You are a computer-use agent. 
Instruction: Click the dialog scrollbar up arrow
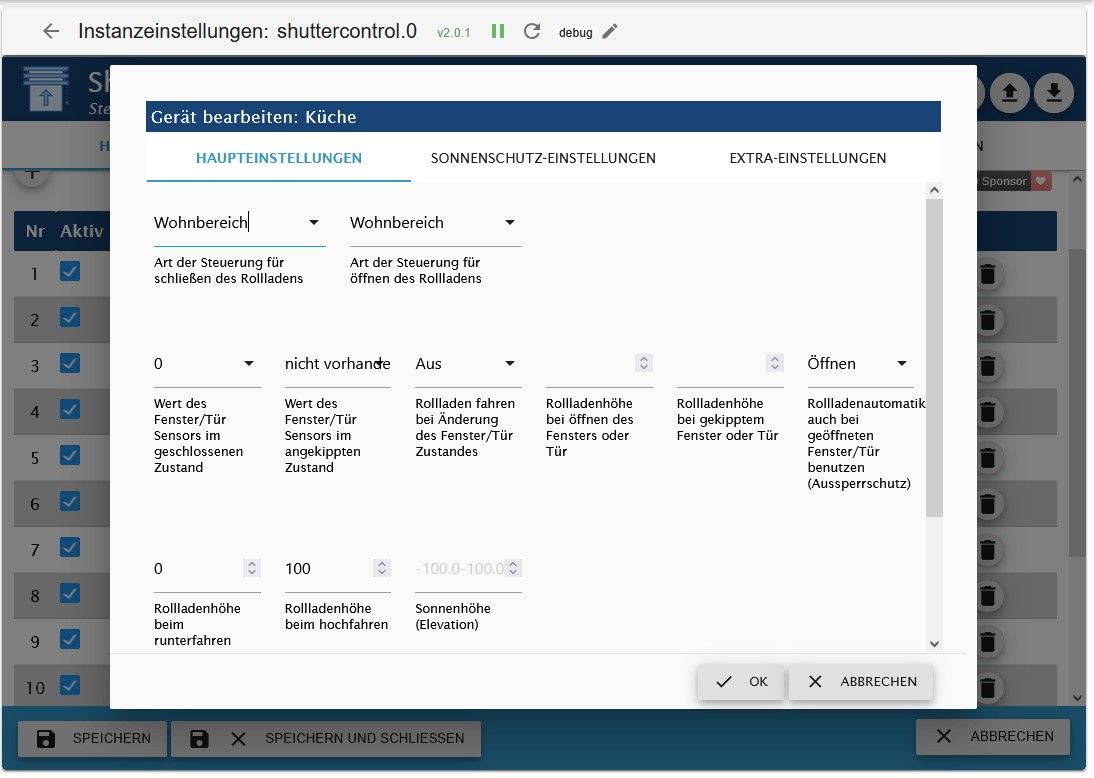(x=934, y=190)
